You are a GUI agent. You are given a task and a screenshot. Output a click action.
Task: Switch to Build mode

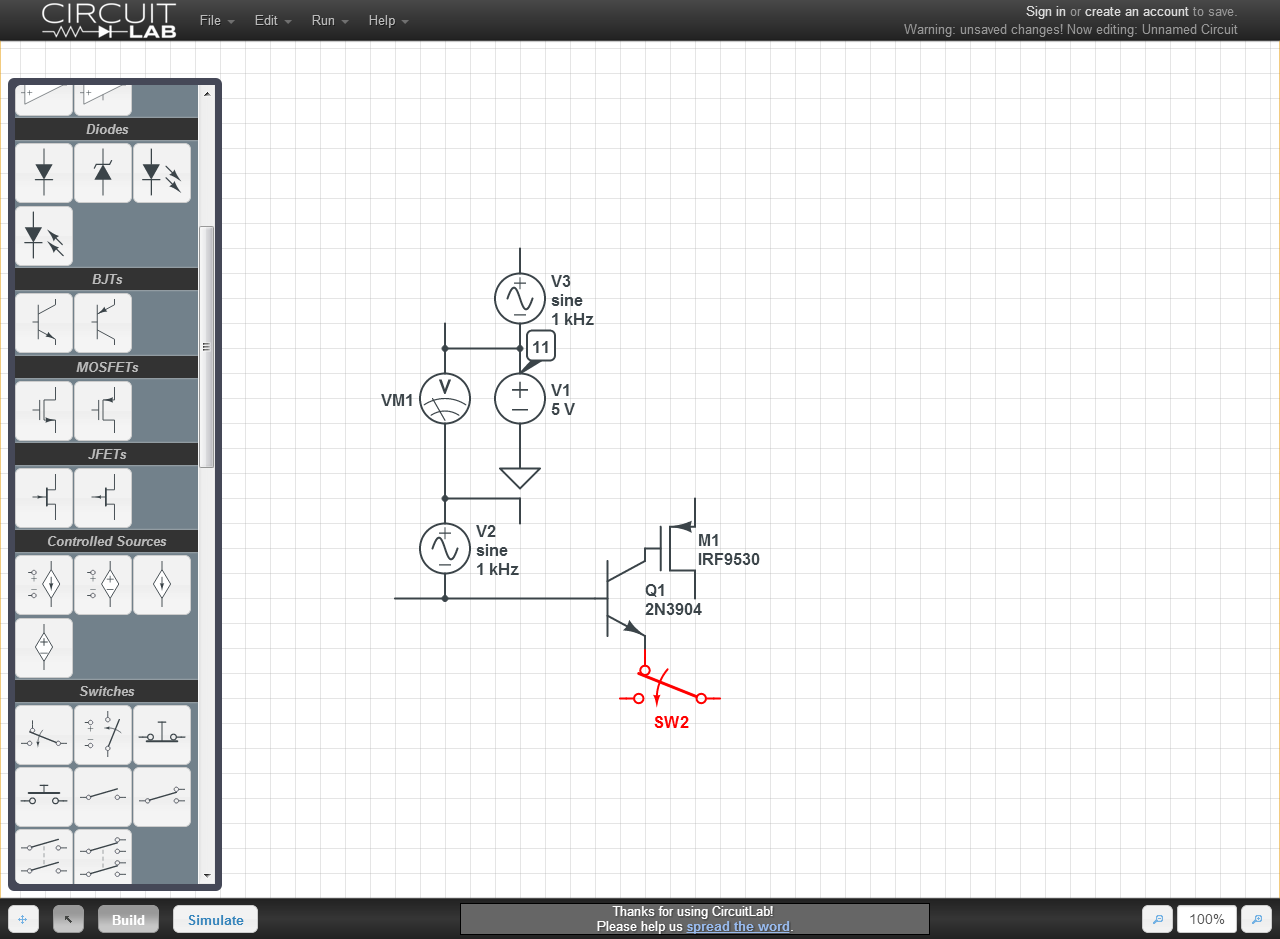pos(128,919)
